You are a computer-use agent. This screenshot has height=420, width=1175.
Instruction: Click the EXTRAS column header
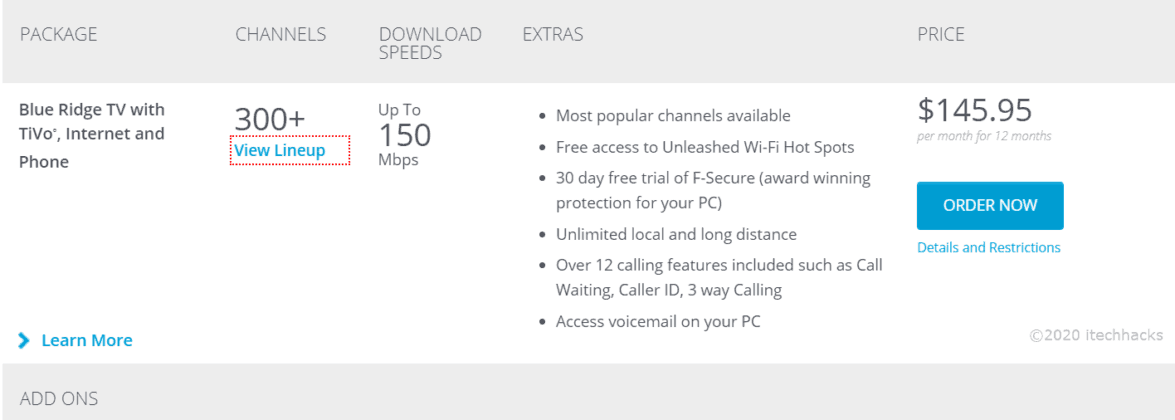click(552, 35)
